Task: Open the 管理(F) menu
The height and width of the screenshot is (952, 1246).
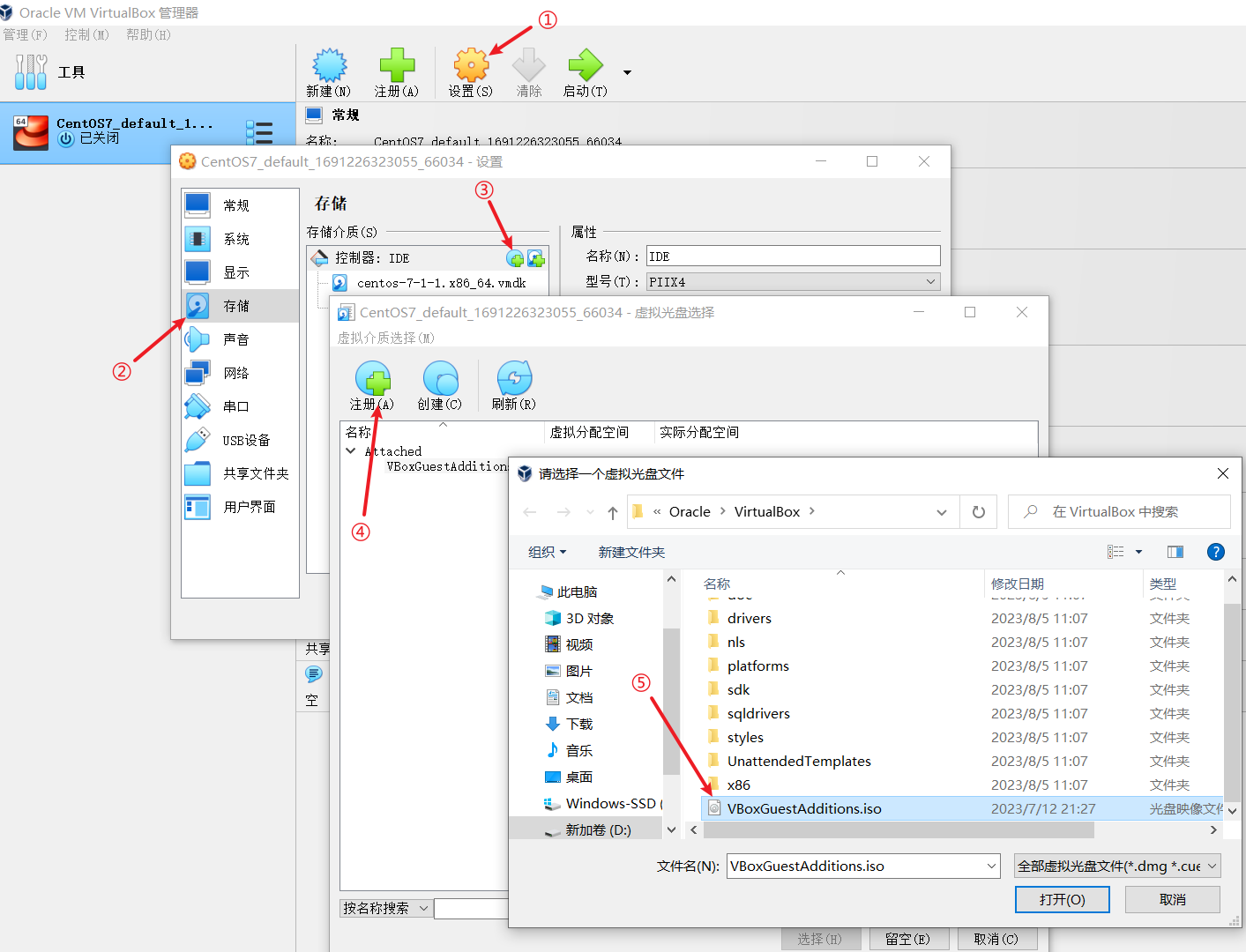Action: pyautogui.click(x=26, y=34)
